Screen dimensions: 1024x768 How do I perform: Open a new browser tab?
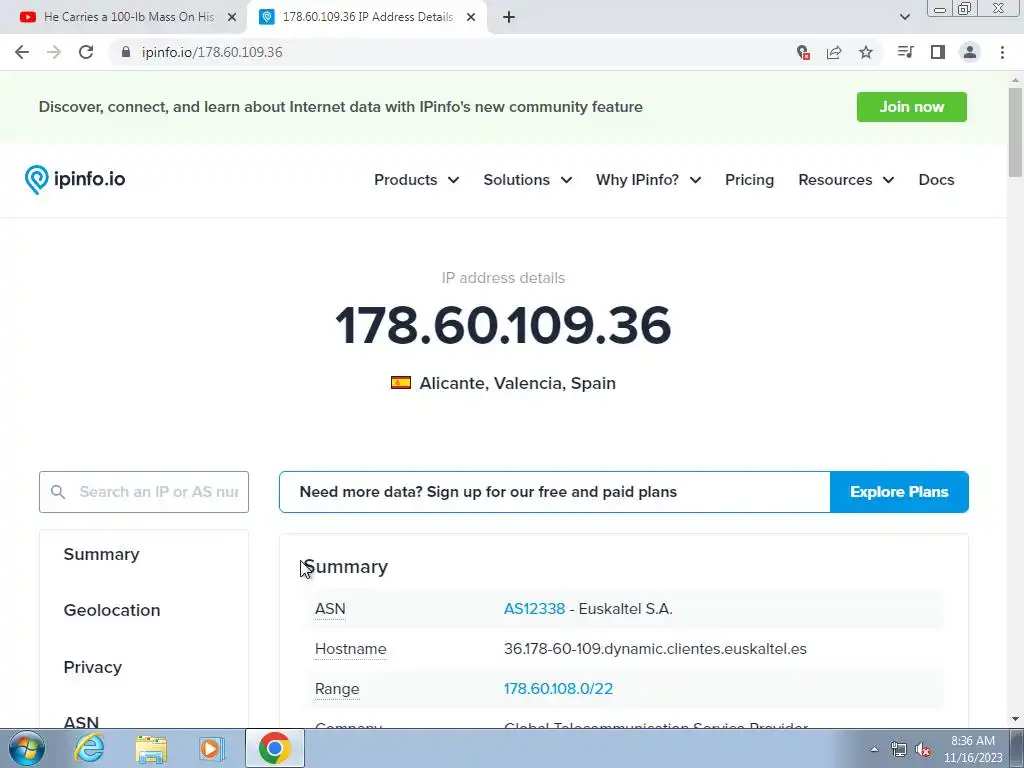click(509, 18)
